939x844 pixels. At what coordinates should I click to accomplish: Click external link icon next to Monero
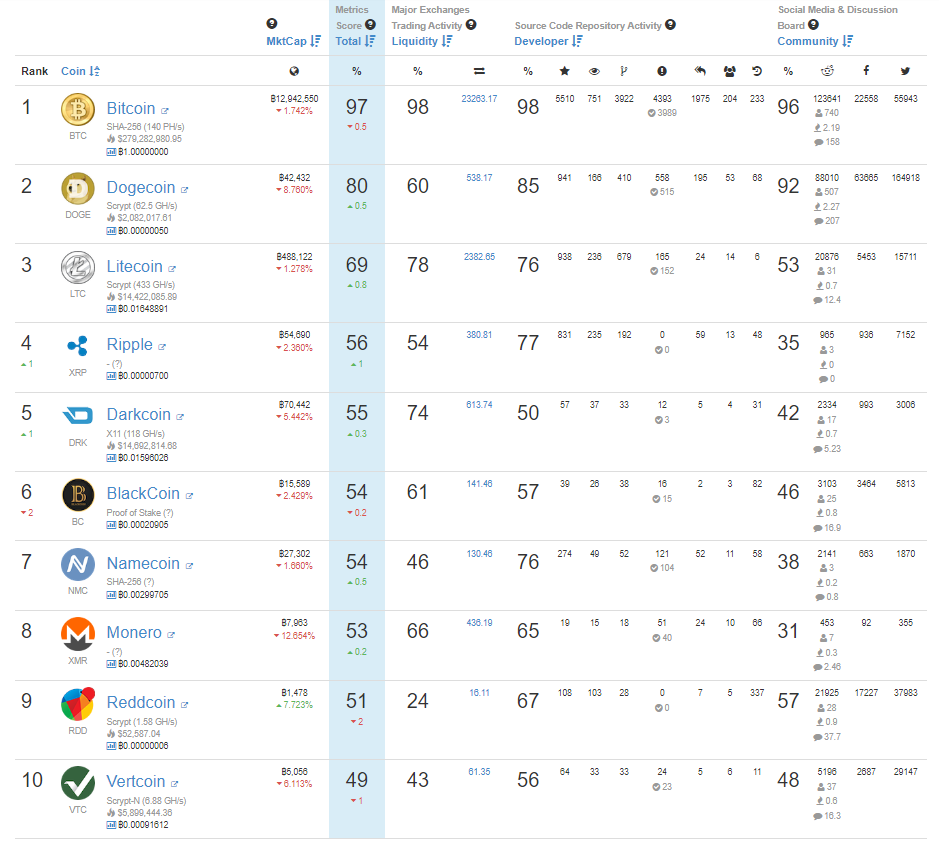[x=171, y=635]
